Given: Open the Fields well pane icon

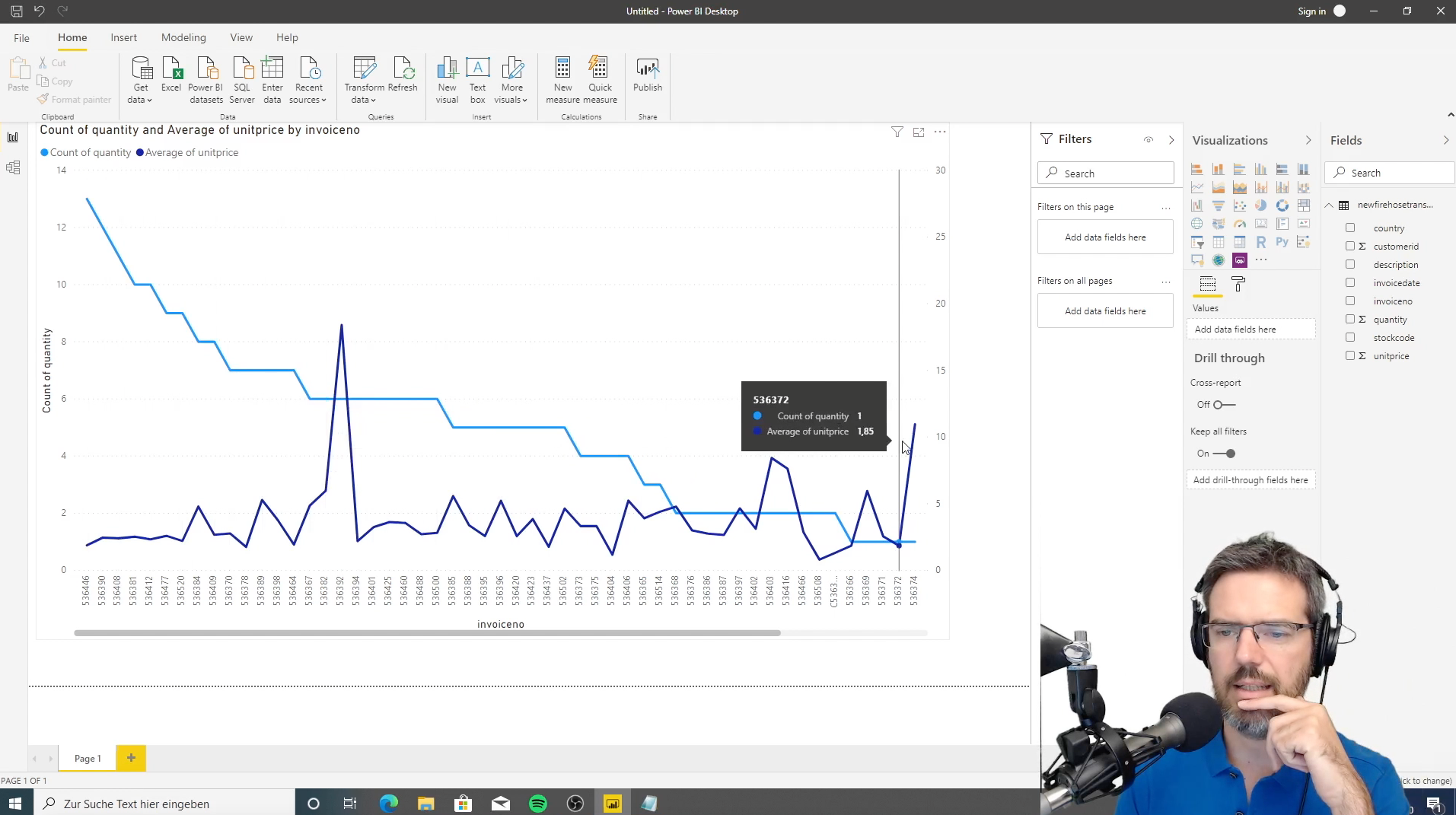Looking at the screenshot, I should click(x=1208, y=285).
